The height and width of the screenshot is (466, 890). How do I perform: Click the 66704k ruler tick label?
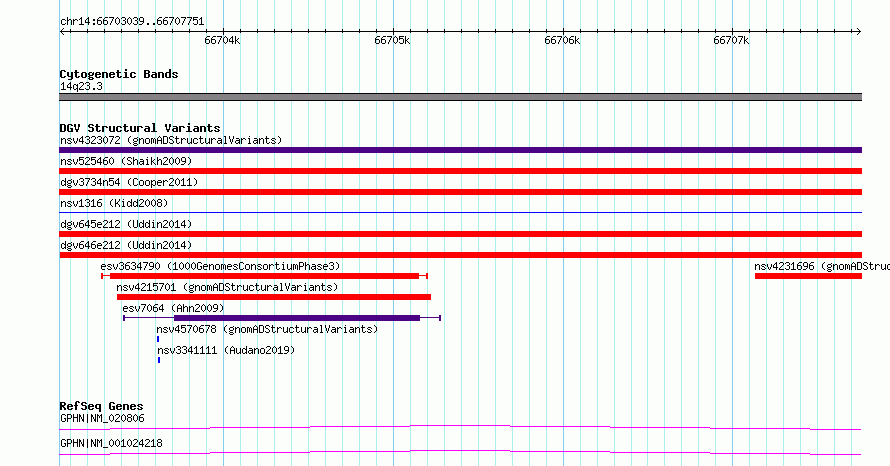(x=222, y=40)
